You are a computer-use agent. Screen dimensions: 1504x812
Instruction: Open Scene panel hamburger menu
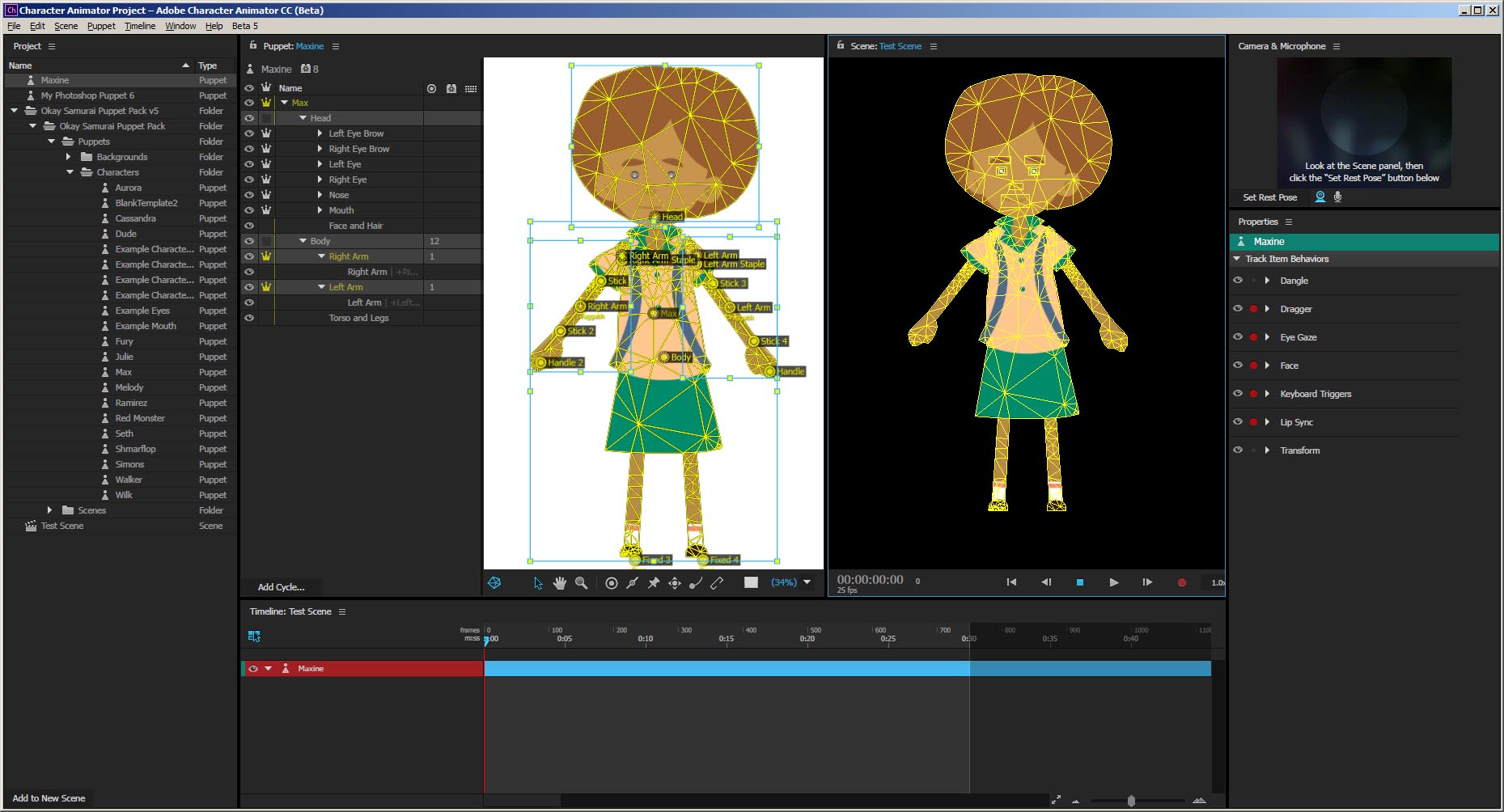(934, 46)
